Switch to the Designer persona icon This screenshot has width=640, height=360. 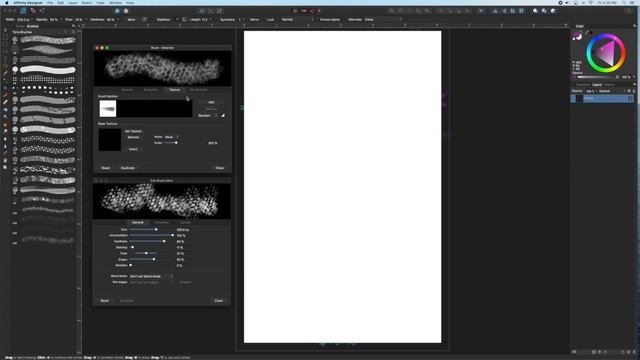pyautogui.click(x=23, y=11)
